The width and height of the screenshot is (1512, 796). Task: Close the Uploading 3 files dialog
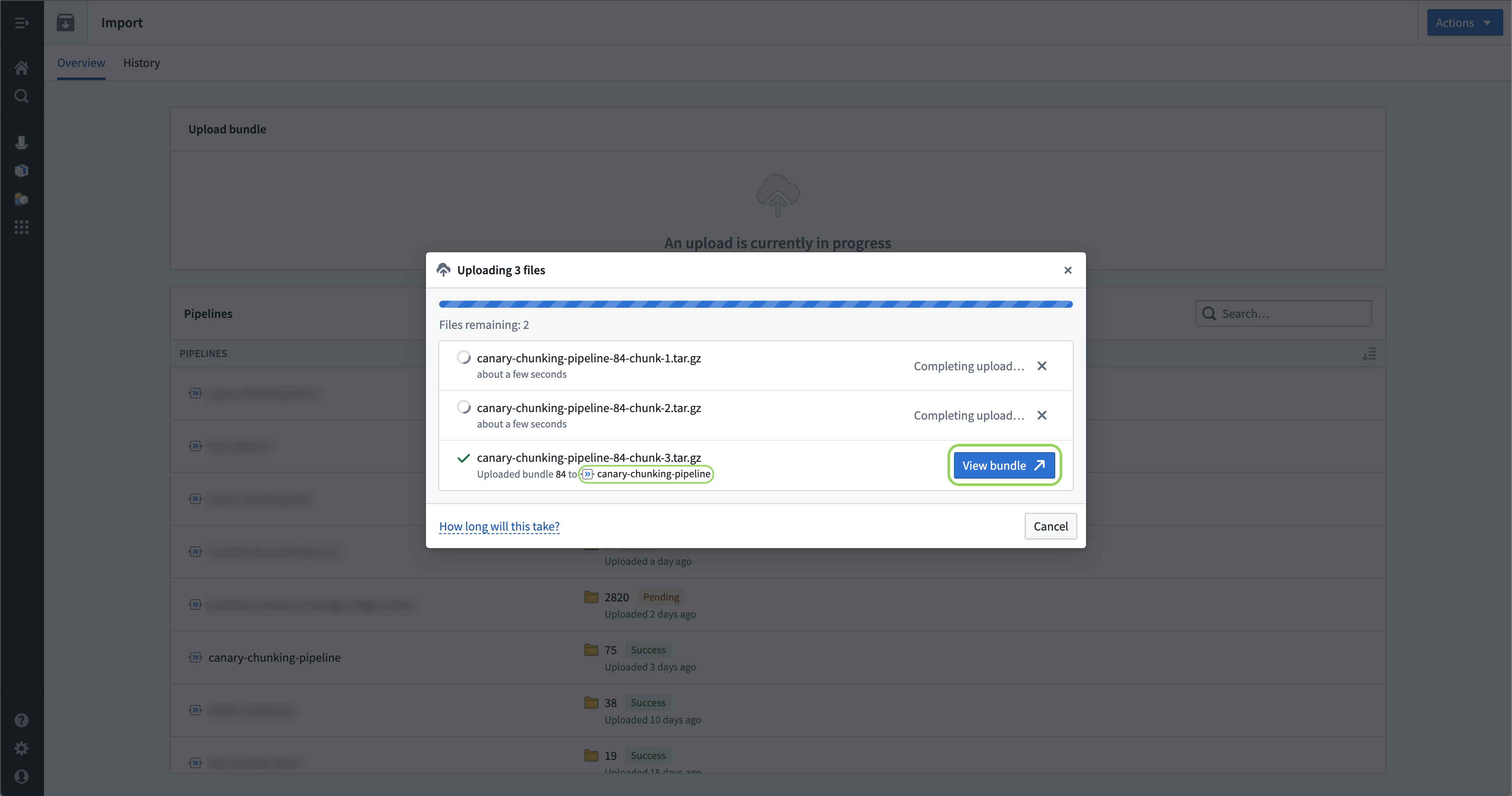pyautogui.click(x=1068, y=270)
